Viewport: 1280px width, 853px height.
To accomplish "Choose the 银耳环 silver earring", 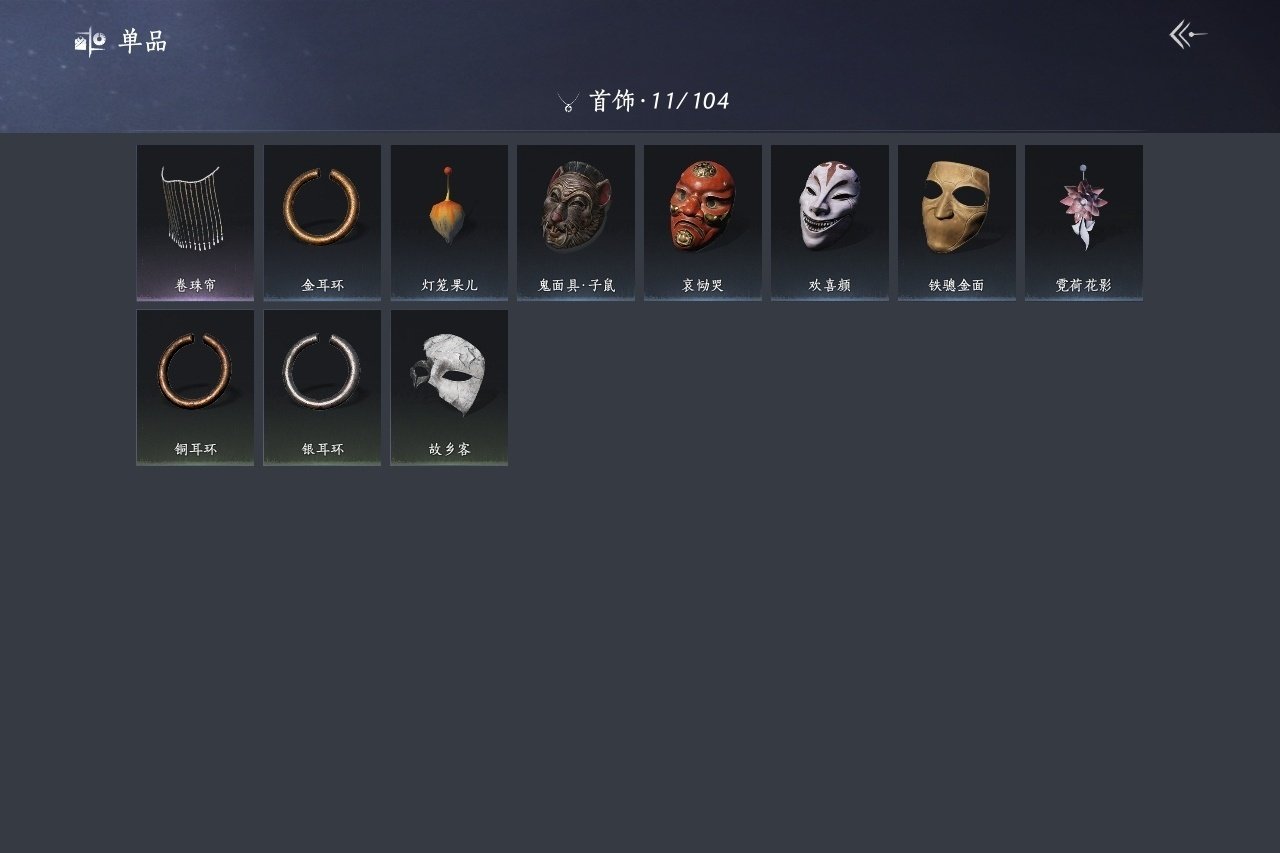I will point(322,387).
